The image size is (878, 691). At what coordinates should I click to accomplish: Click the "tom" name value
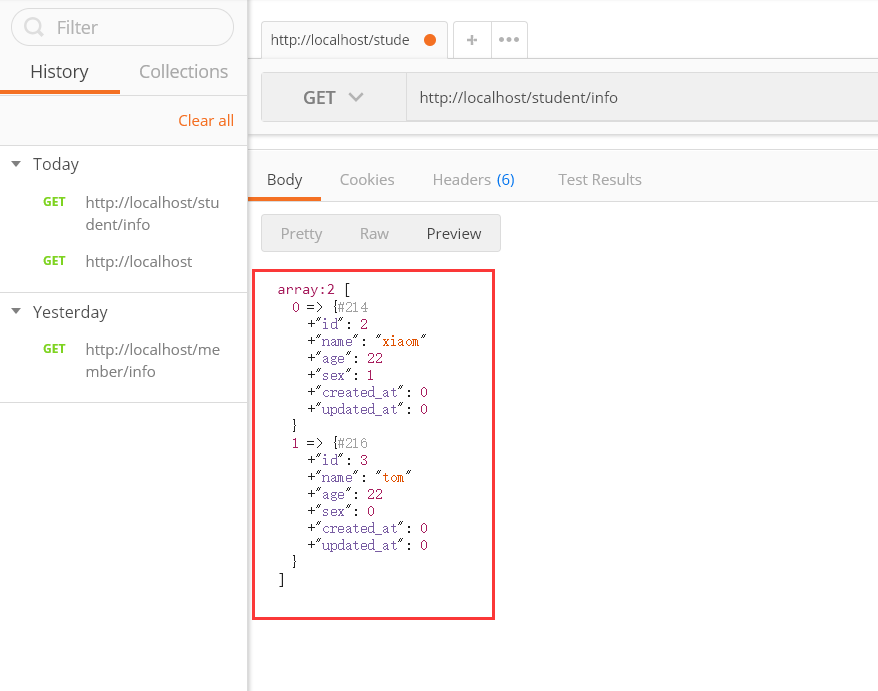tap(393, 477)
